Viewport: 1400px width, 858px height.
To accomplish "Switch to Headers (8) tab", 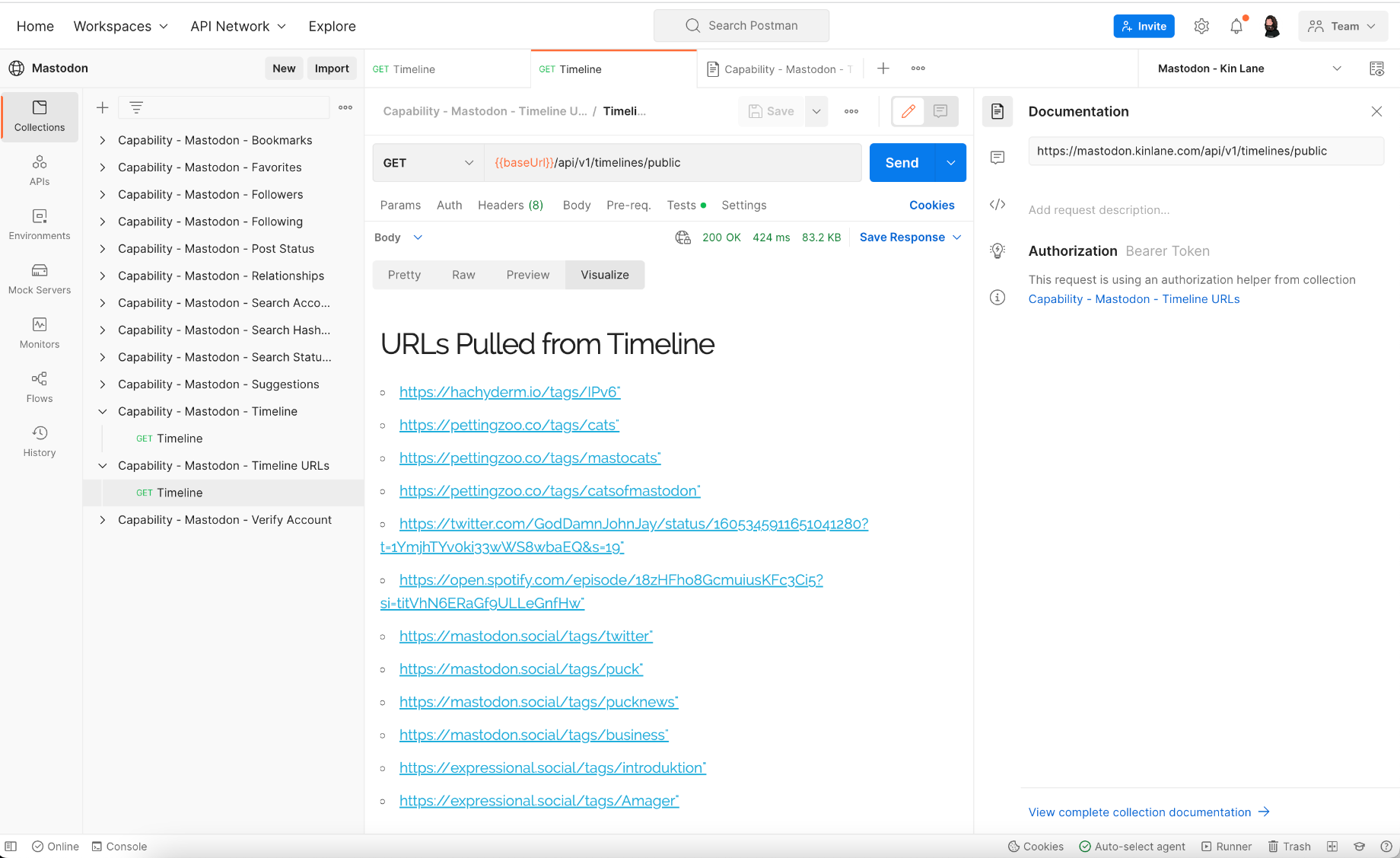I will [511, 206].
